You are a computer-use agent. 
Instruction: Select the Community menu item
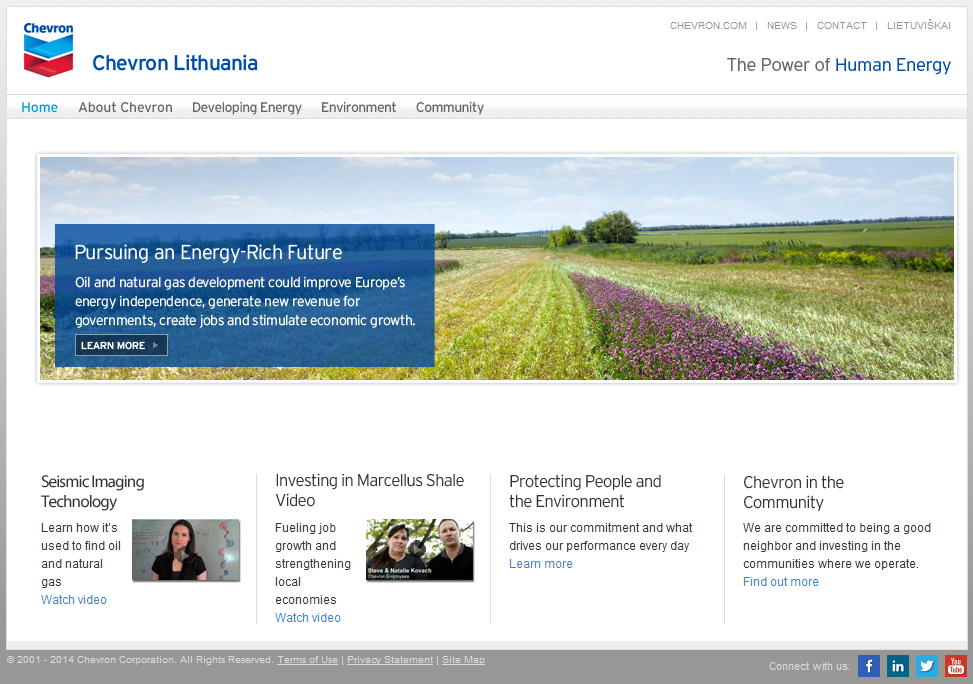tap(450, 107)
